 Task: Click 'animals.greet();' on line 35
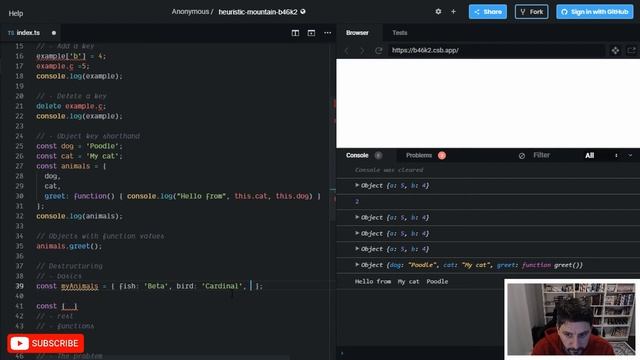pos(69,246)
